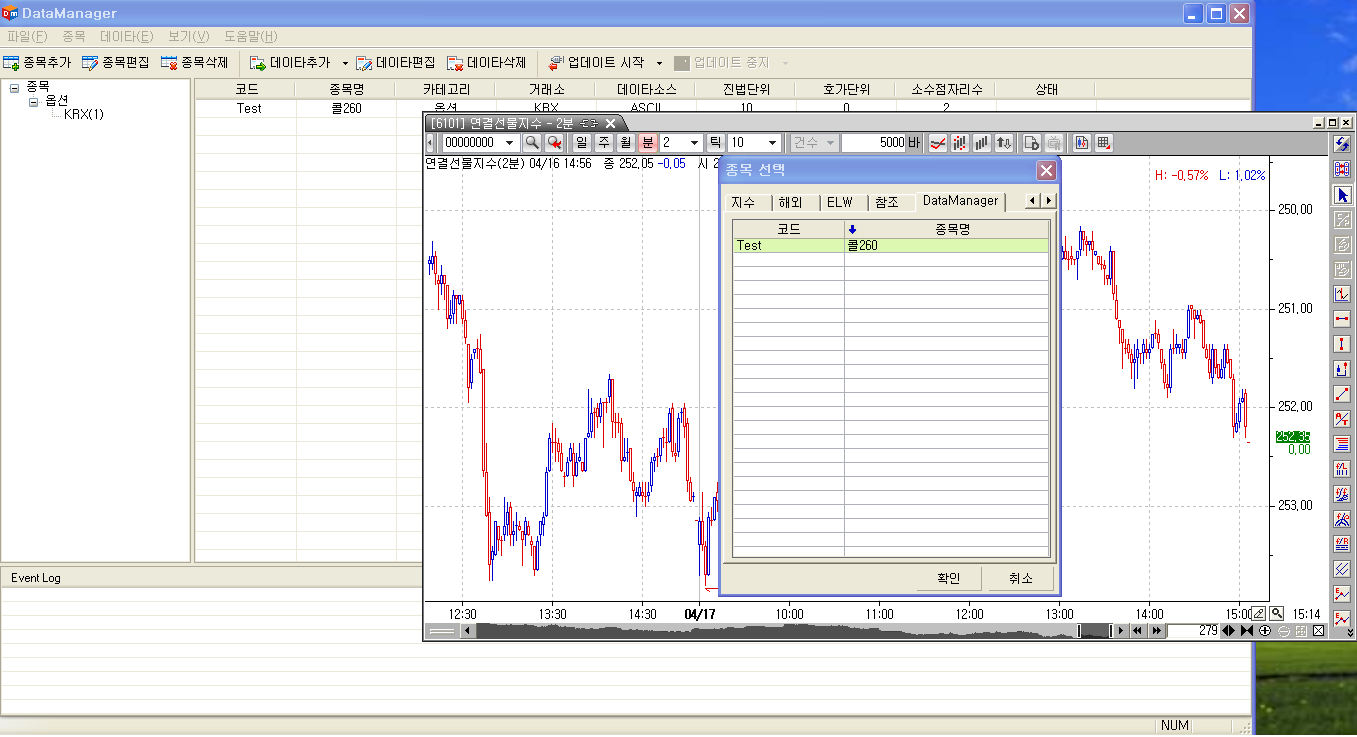Viewport: 1357px width, 737px height.
Task: Click the 종목추가 toolbar icon
Action: [12, 63]
